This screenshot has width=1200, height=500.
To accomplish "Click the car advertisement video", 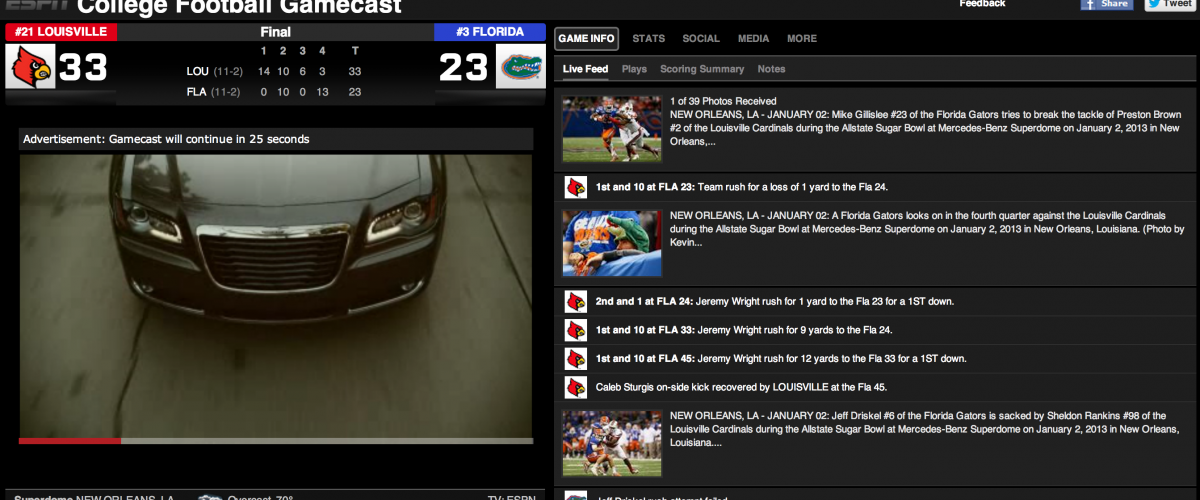I will coord(276,295).
